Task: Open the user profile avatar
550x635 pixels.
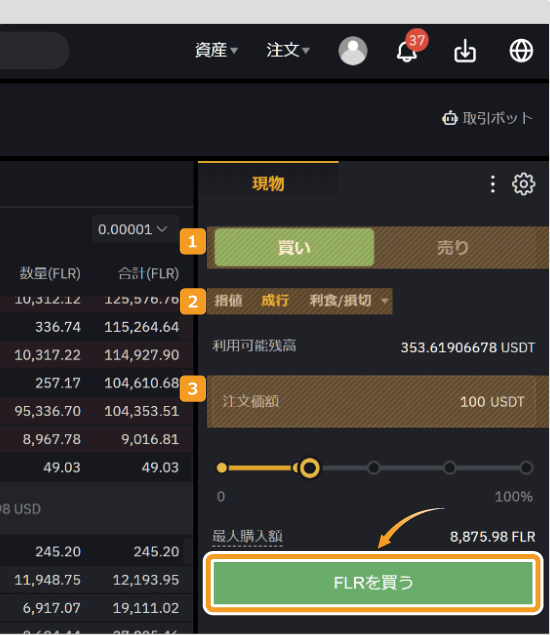Action: point(353,51)
